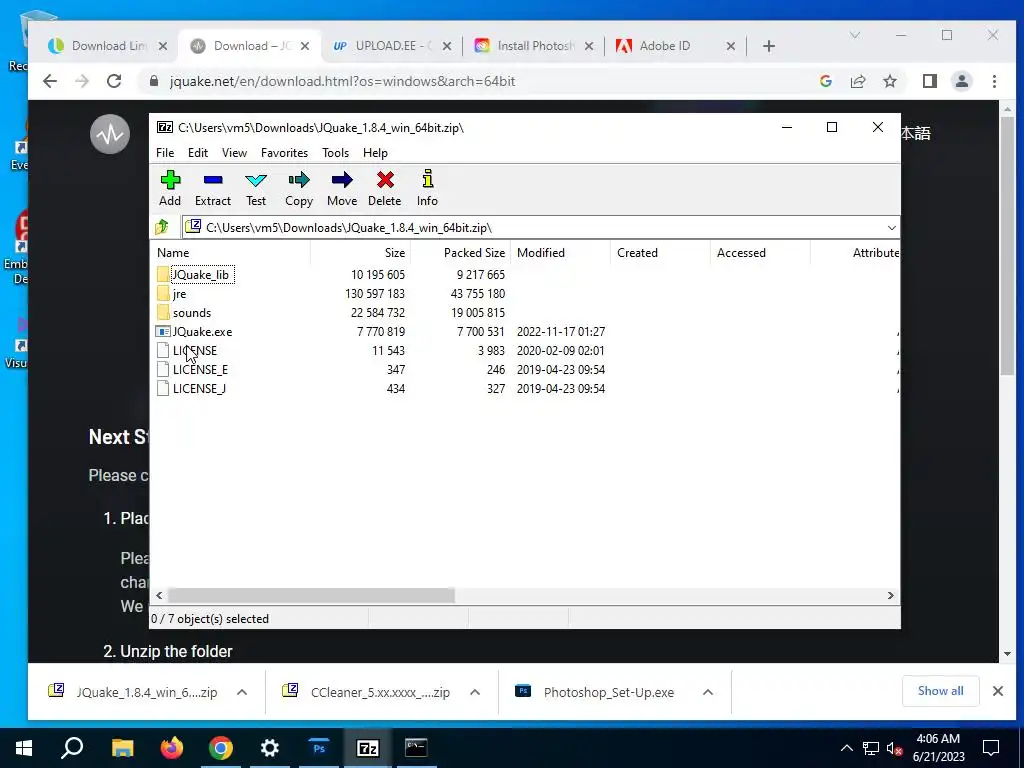
Task: Open the File menu in 7-Zip
Action: point(165,153)
